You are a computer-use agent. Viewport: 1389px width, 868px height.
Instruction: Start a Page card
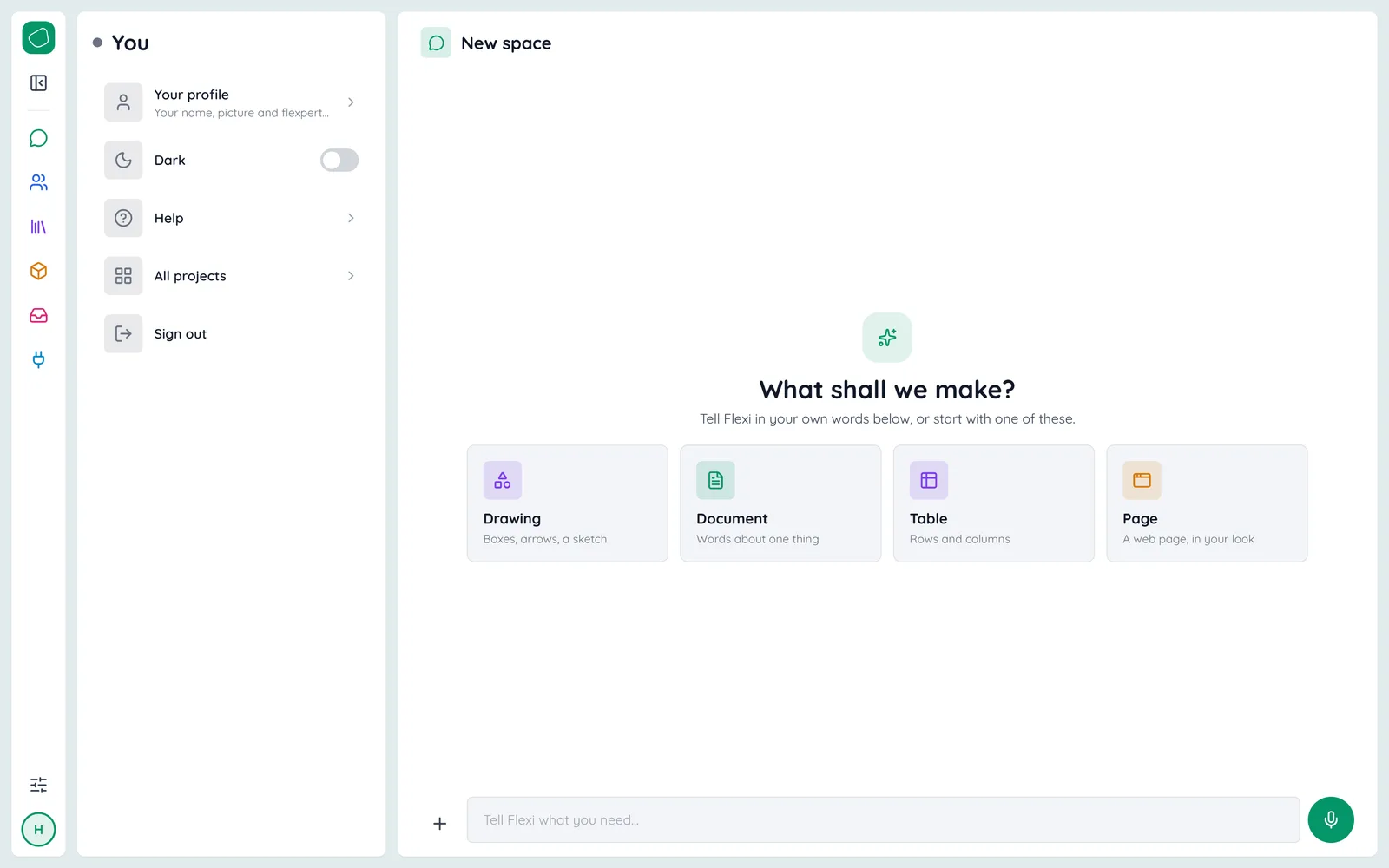[1207, 503]
